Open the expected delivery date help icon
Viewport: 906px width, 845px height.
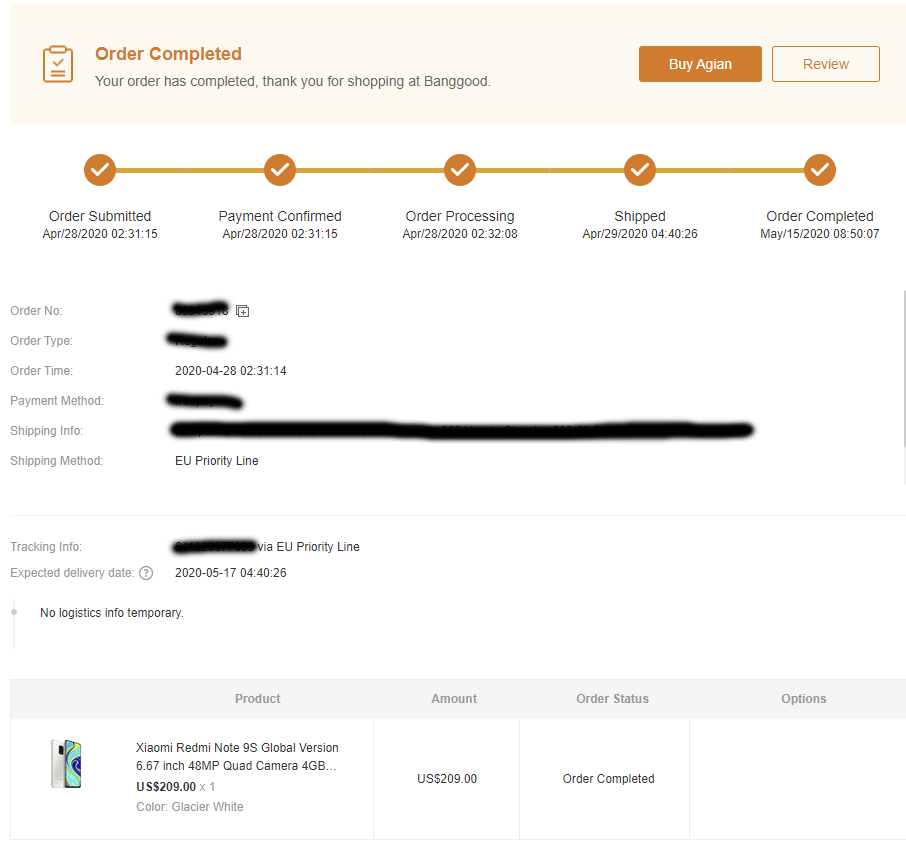pos(146,573)
